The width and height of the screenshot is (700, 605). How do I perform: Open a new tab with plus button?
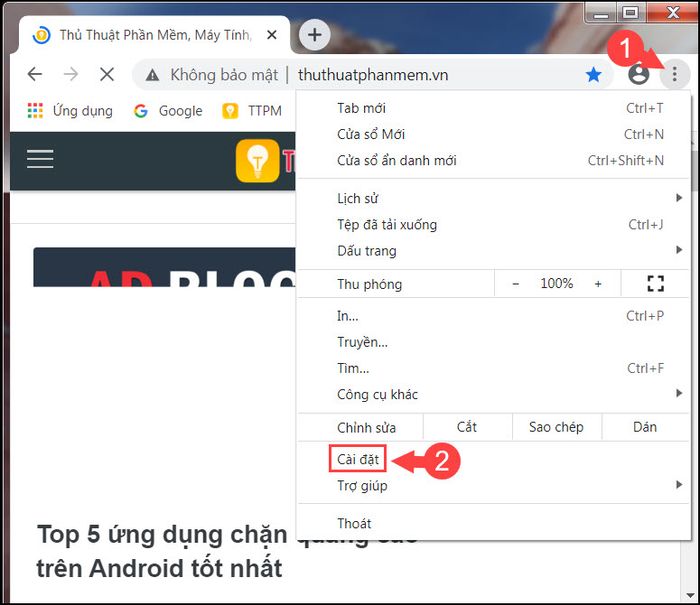[315, 34]
